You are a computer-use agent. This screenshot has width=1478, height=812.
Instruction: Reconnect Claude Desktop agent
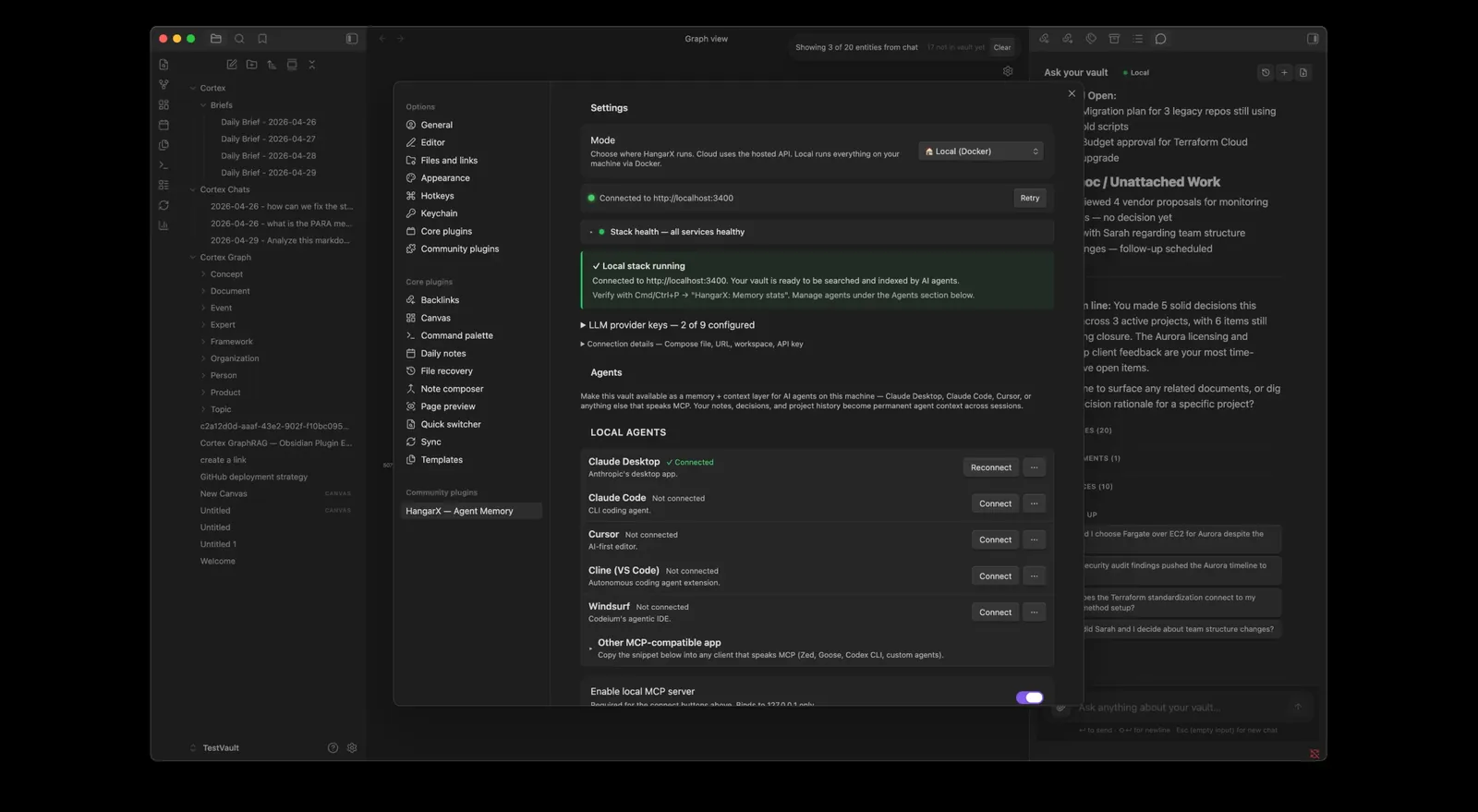[x=991, y=467]
